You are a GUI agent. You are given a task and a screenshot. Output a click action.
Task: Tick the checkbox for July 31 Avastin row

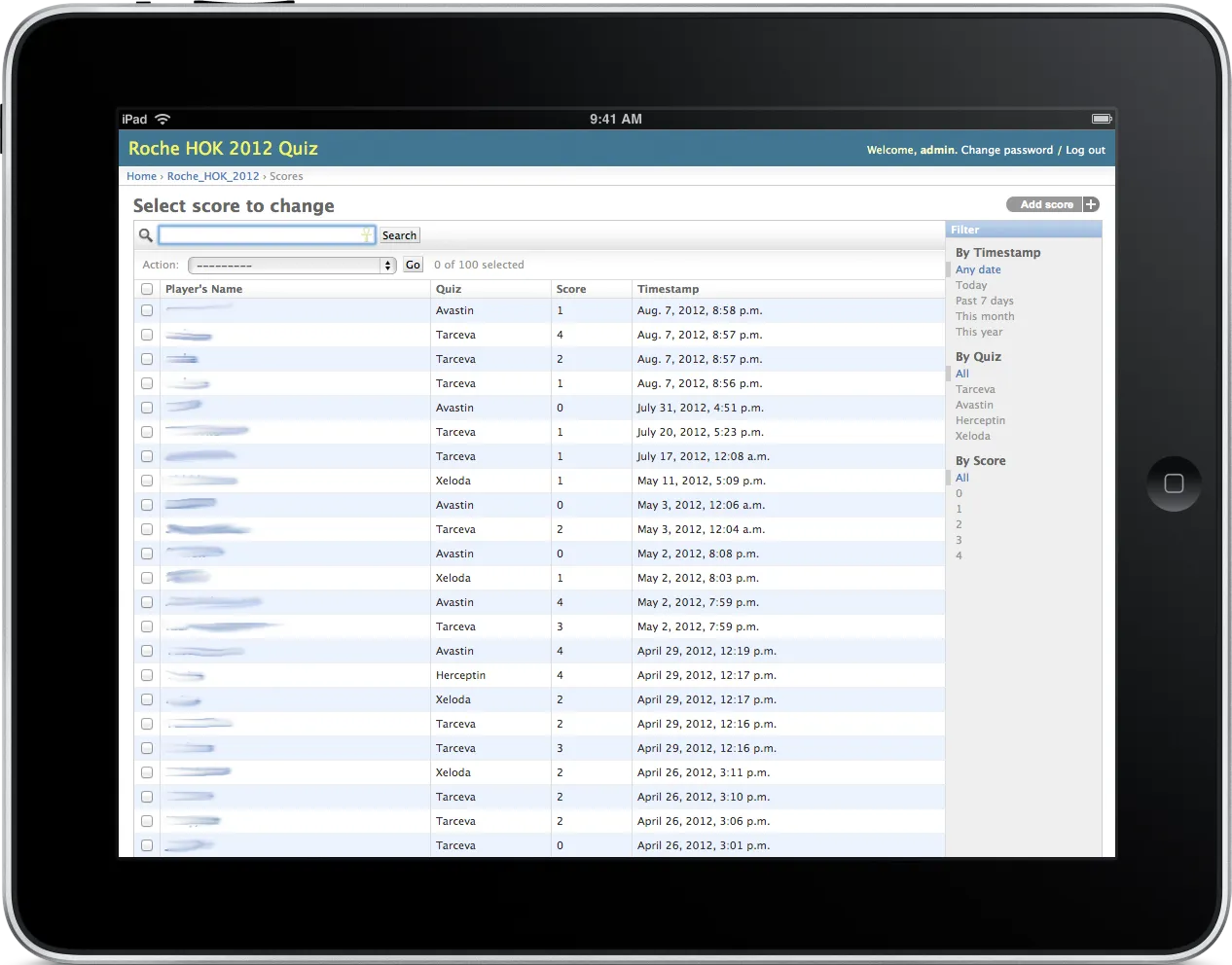tap(147, 408)
